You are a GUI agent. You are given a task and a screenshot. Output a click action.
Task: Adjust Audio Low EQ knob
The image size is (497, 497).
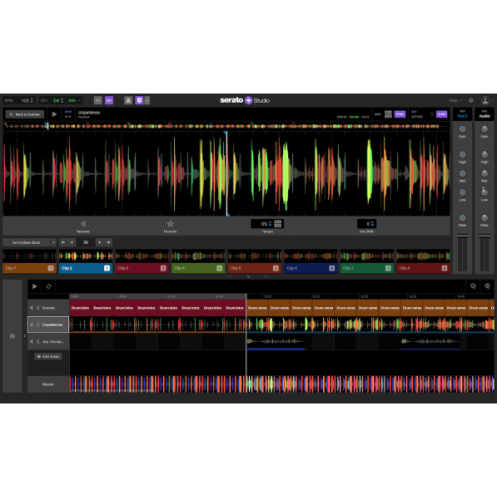click(x=484, y=192)
